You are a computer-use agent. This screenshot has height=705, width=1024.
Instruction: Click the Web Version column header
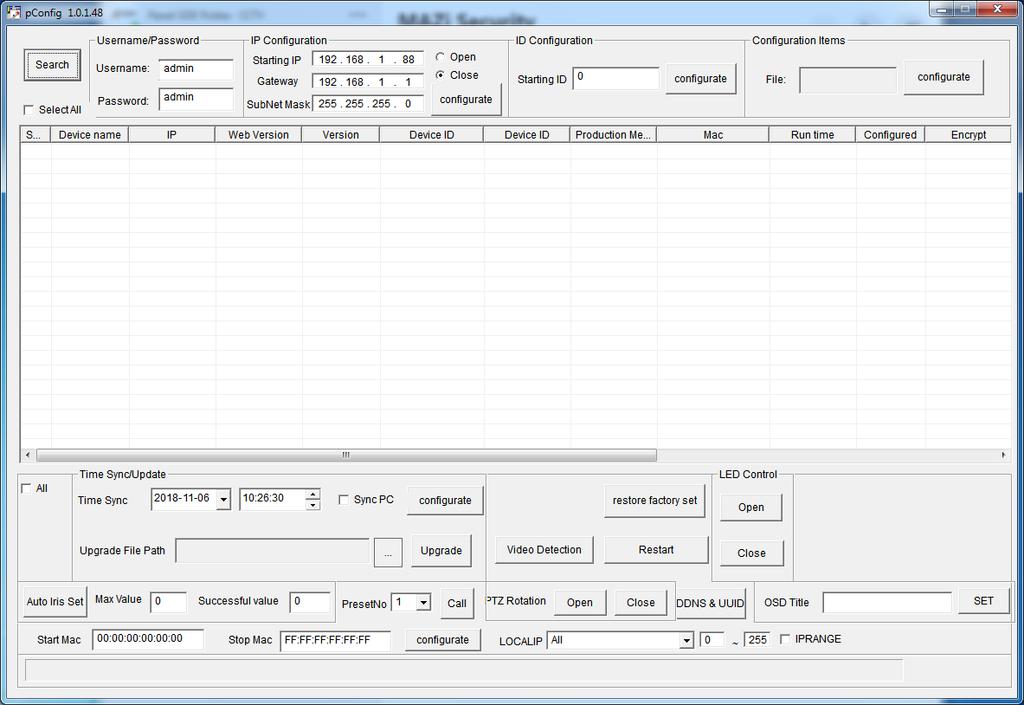point(258,134)
